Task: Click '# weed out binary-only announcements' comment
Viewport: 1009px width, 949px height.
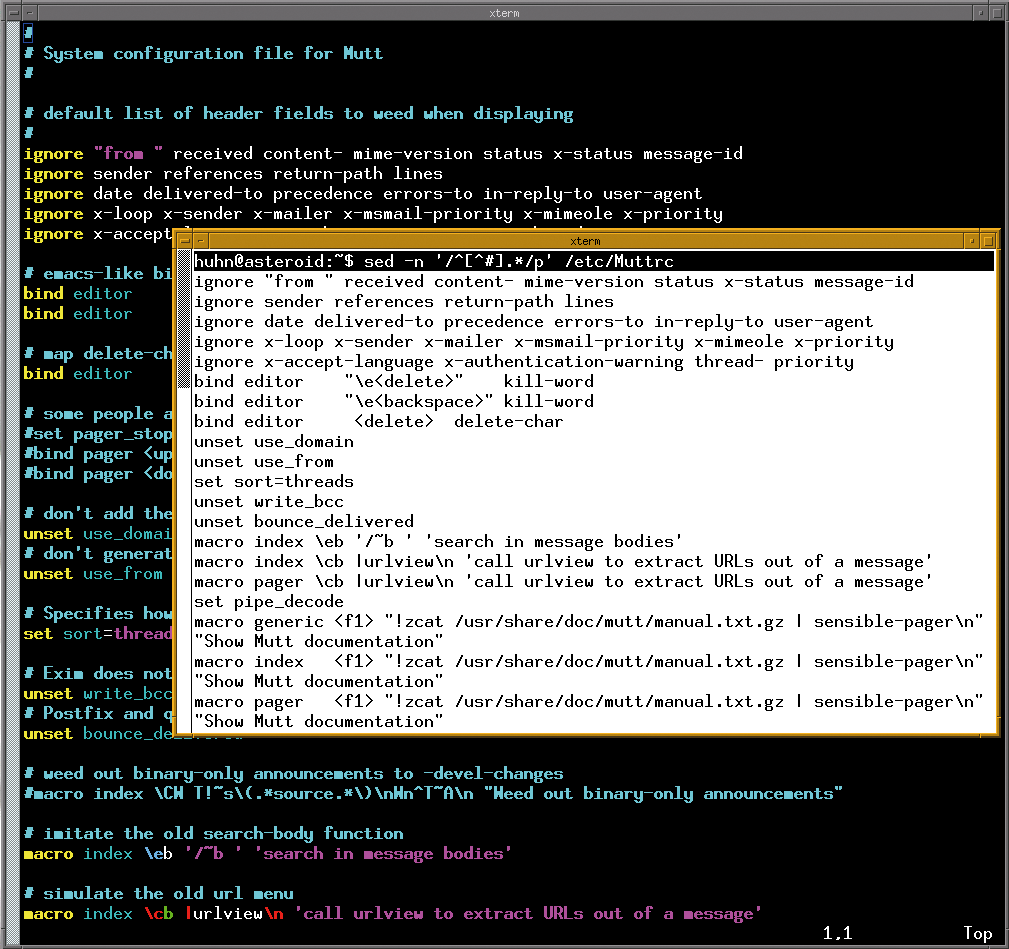Action: point(293,774)
